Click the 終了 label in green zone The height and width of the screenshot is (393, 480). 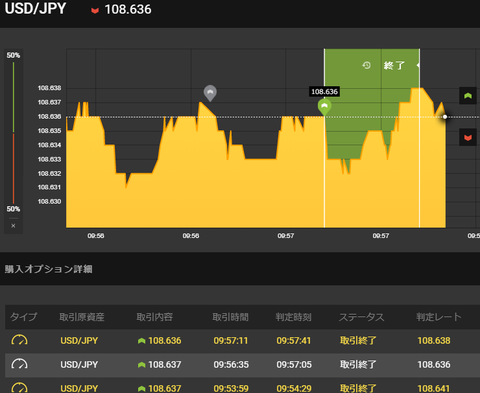[x=394, y=65]
